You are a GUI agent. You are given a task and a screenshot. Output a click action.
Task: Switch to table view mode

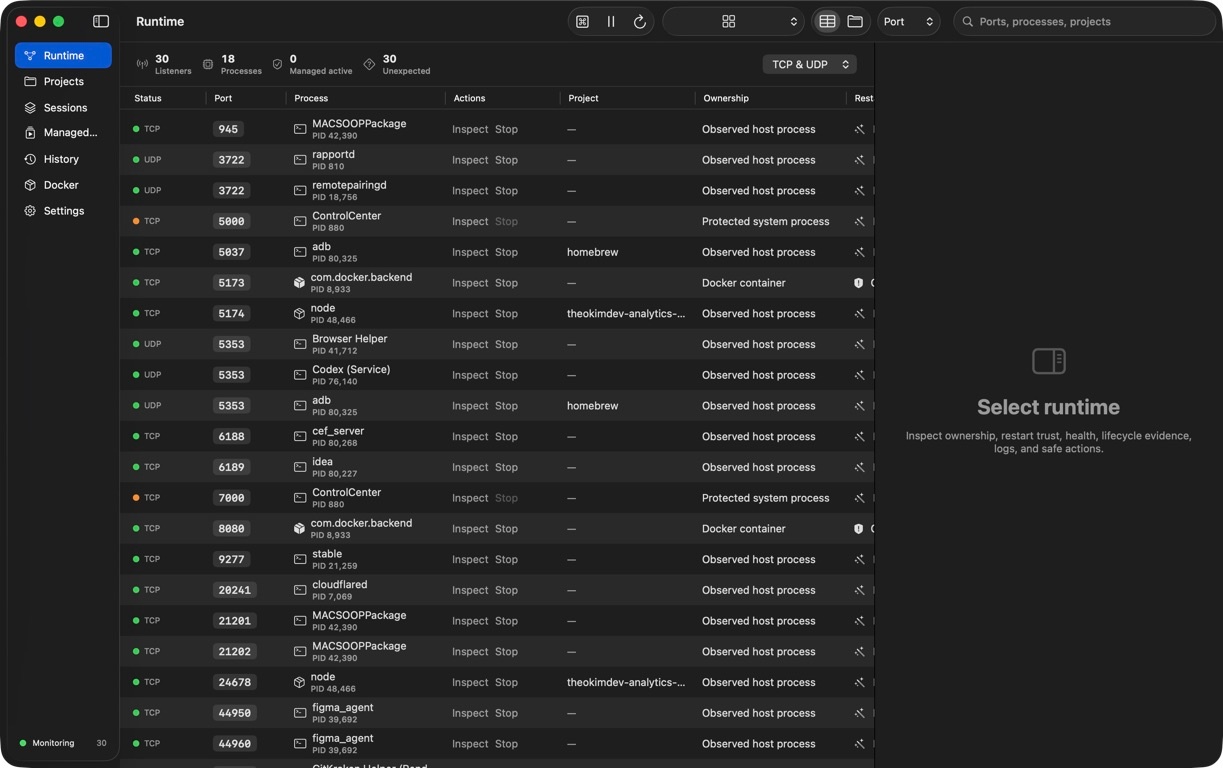[x=827, y=21]
